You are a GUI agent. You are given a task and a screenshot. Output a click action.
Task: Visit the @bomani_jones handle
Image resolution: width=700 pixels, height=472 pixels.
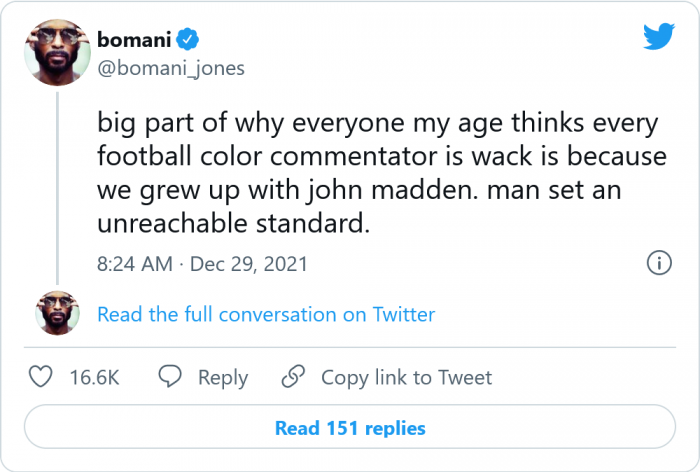coord(171,67)
